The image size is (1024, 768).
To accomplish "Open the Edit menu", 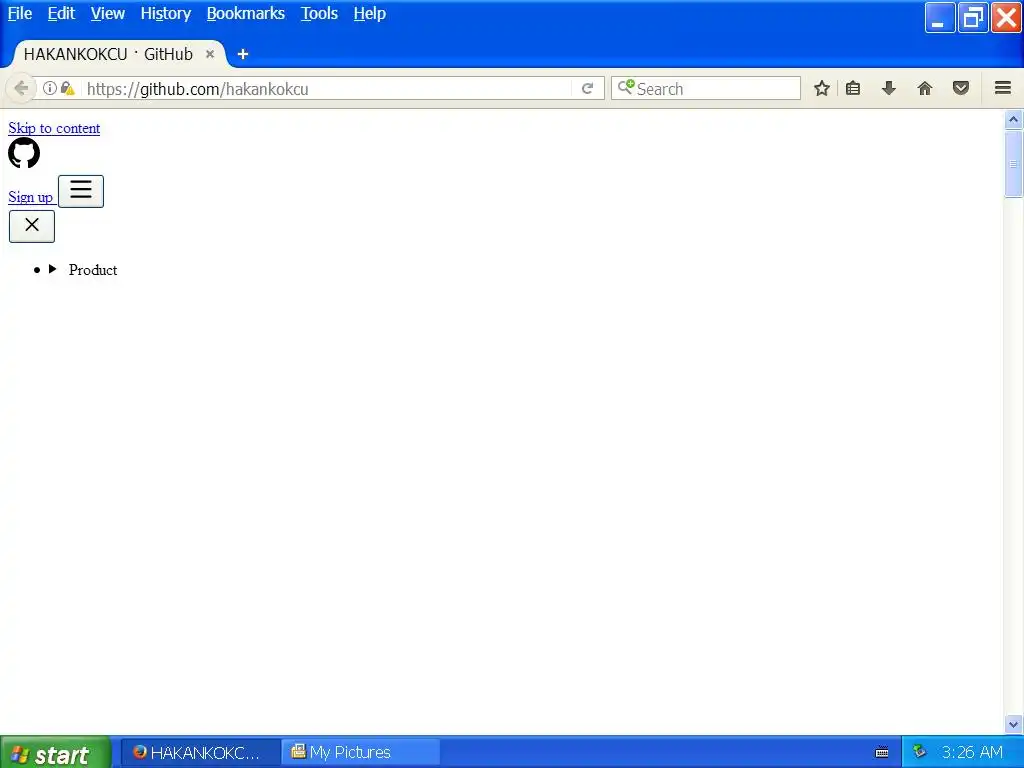I will pos(61,14).
